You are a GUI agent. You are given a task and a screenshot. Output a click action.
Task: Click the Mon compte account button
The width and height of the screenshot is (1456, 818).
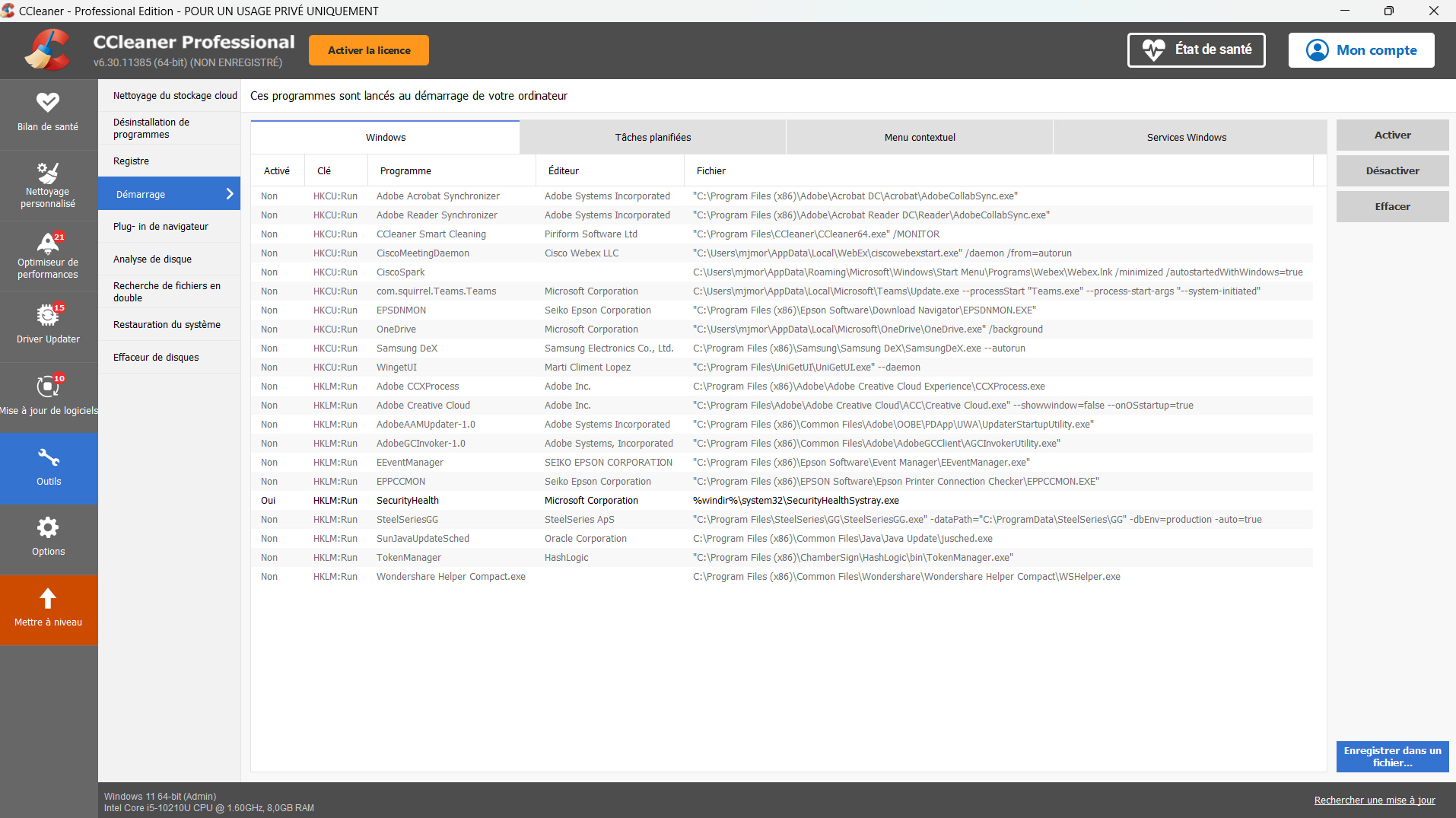1361,50
